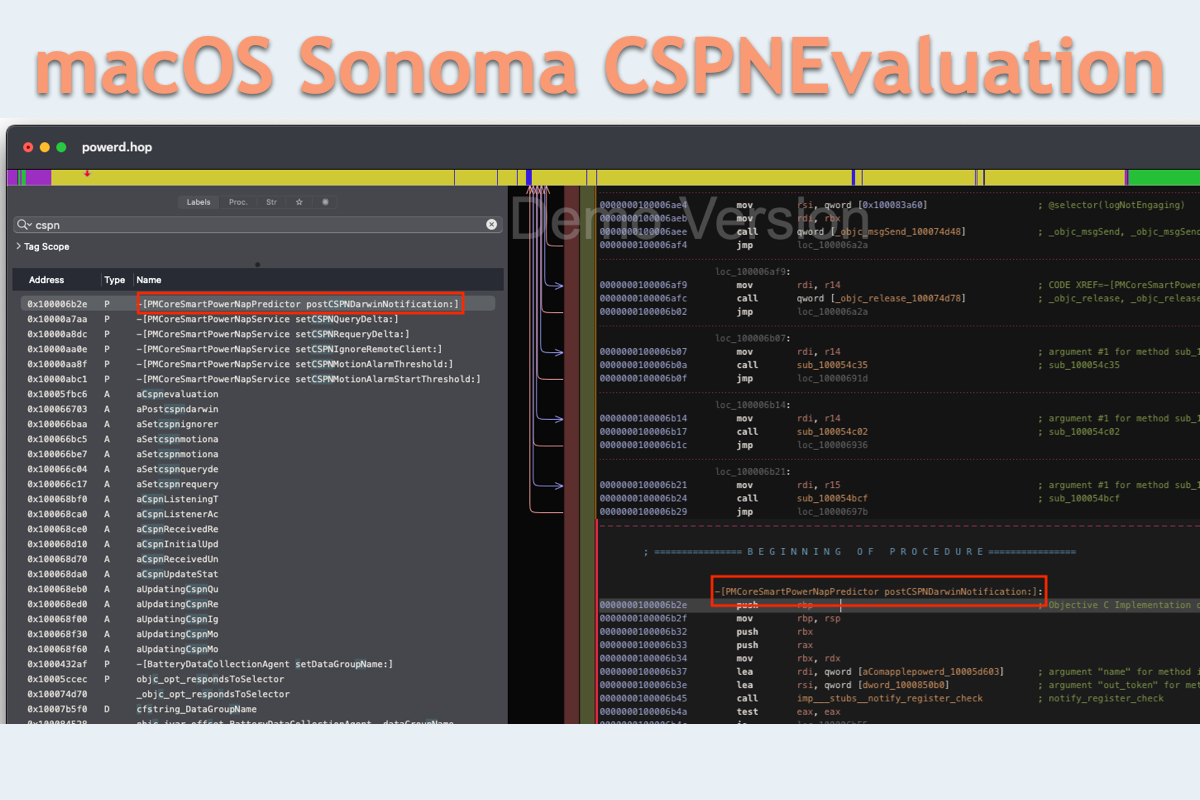
Task: Click jmp target loc_10000697b
Action: [833, 511]
